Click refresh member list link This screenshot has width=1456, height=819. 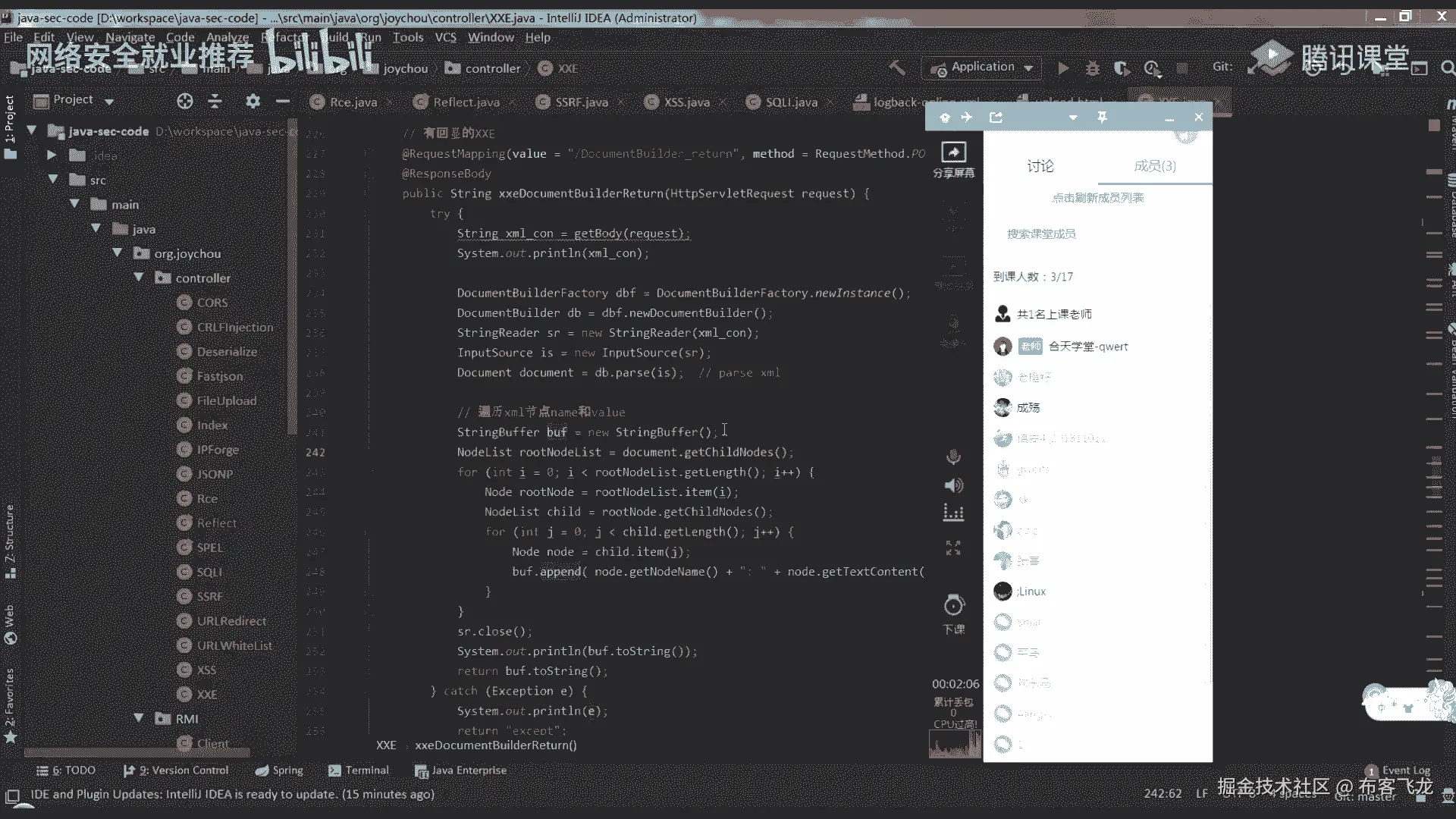click(1097, 198)
